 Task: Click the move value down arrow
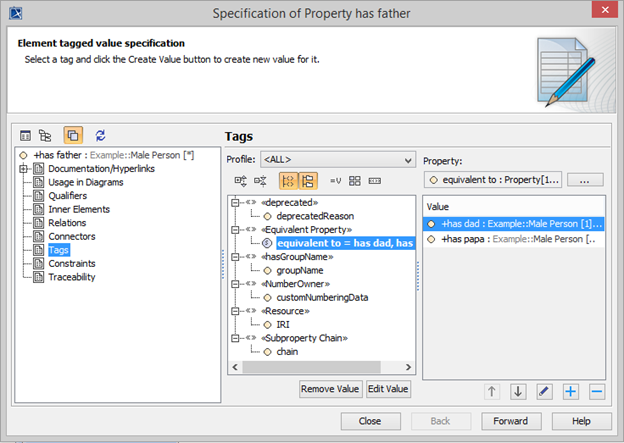518,392
